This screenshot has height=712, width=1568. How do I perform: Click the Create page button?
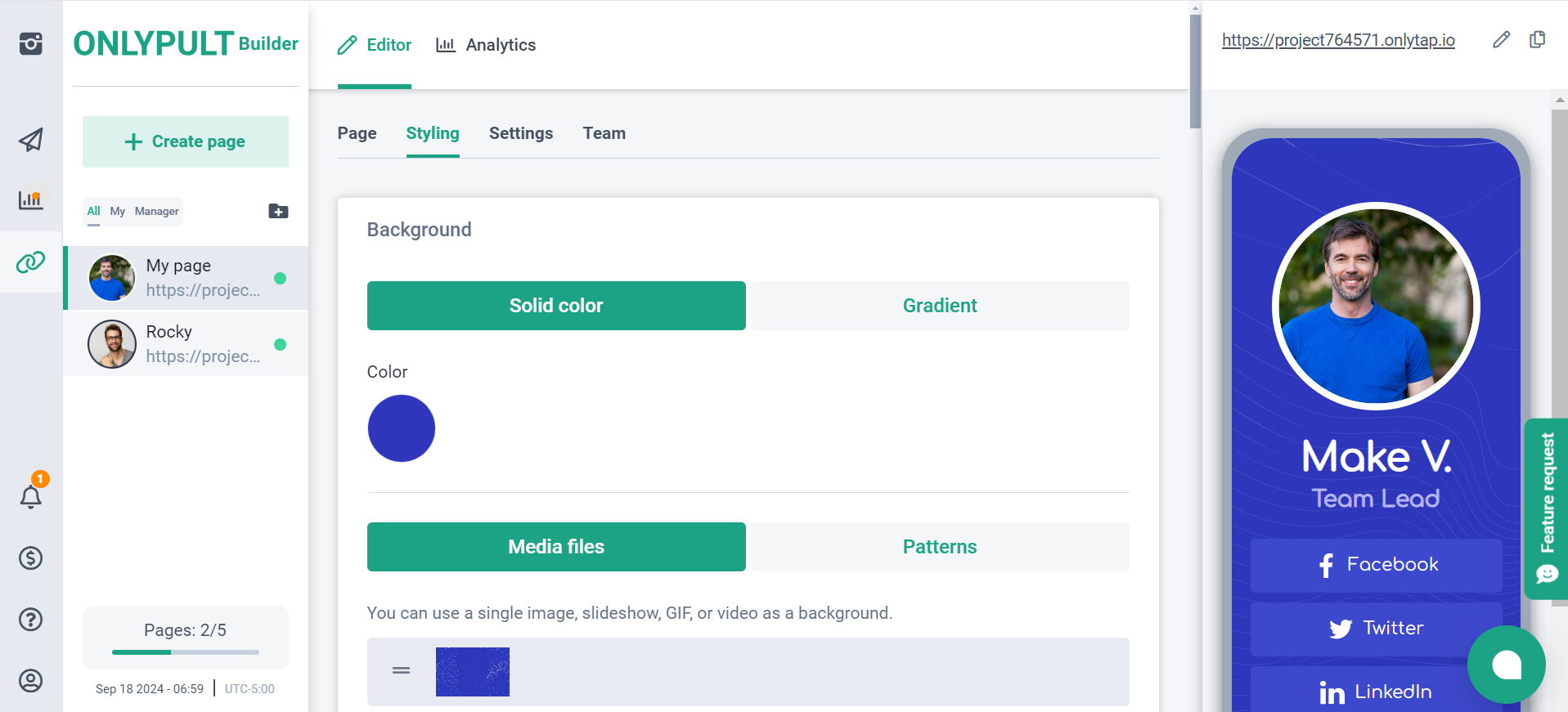(x=186, y=141)
